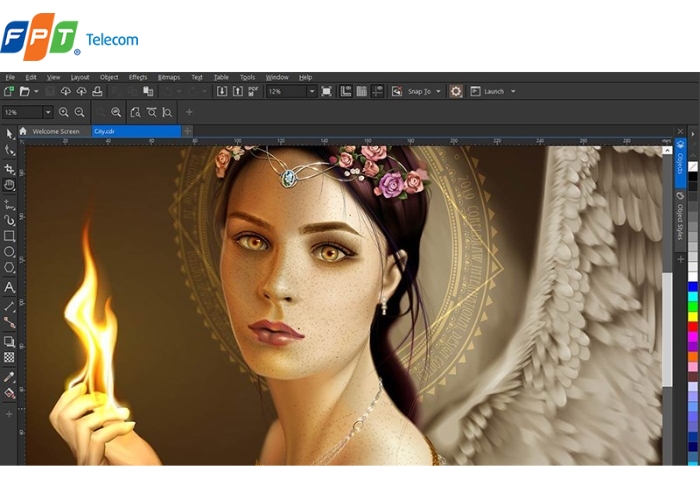Click Zoom to page width icon
Viewport: 700px width, 500px height.
(151, 112)
